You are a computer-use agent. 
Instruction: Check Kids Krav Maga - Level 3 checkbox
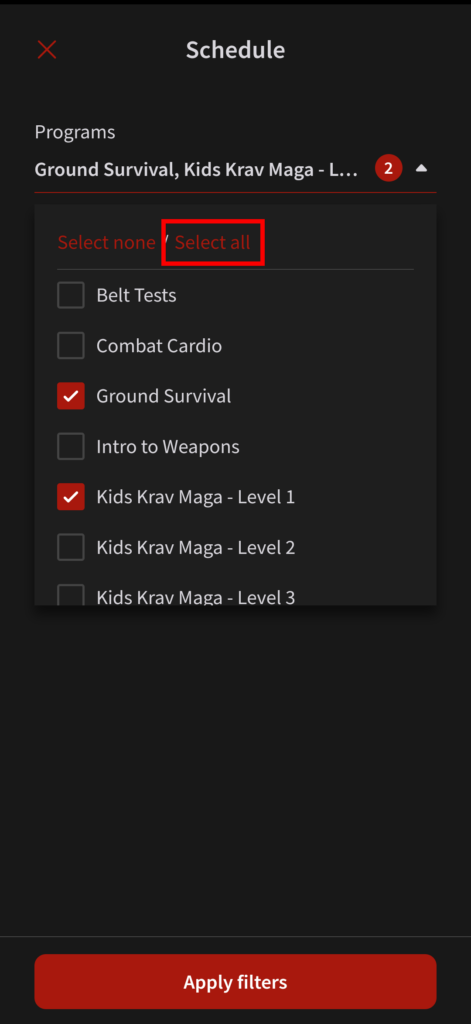[x=71, y=595]
